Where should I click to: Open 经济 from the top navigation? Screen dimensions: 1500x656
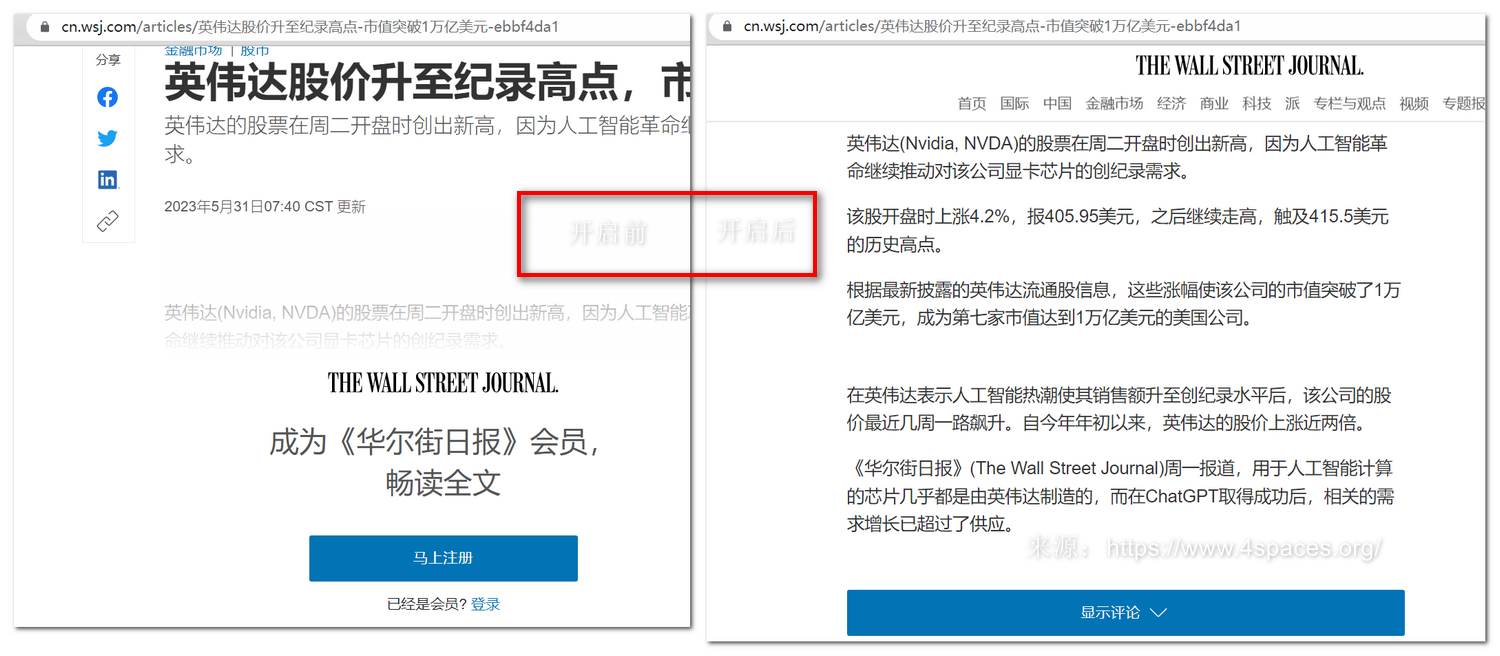(1171, 103)
